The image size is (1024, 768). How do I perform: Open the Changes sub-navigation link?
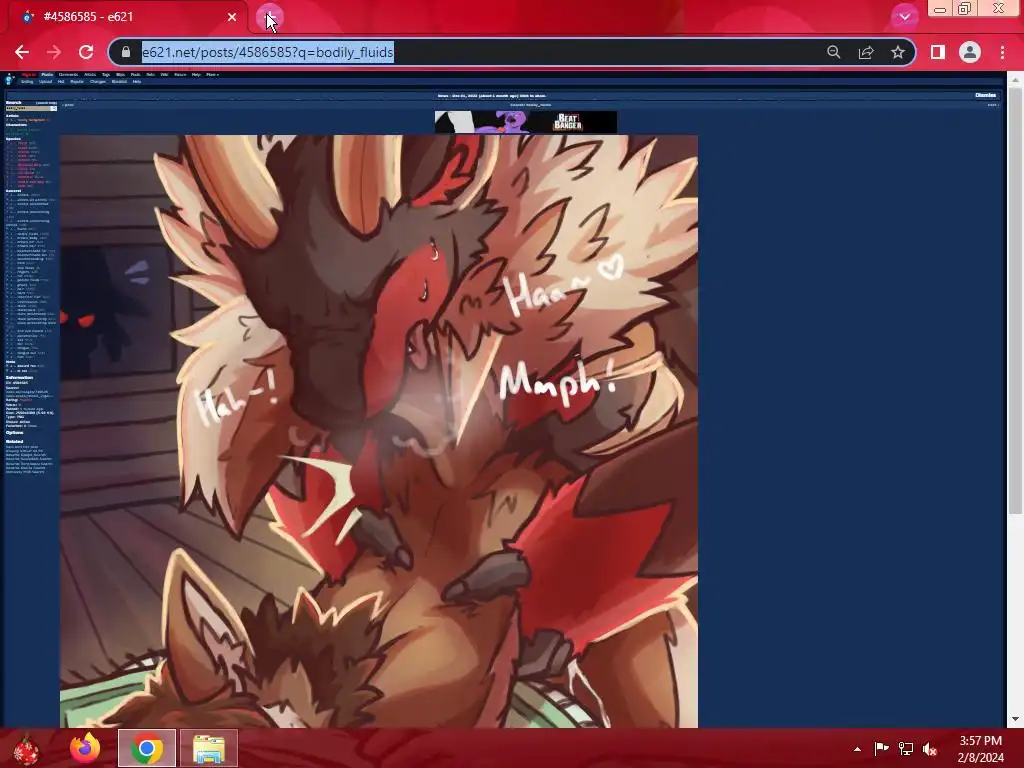pyautogui.click(x=97, y=82)
